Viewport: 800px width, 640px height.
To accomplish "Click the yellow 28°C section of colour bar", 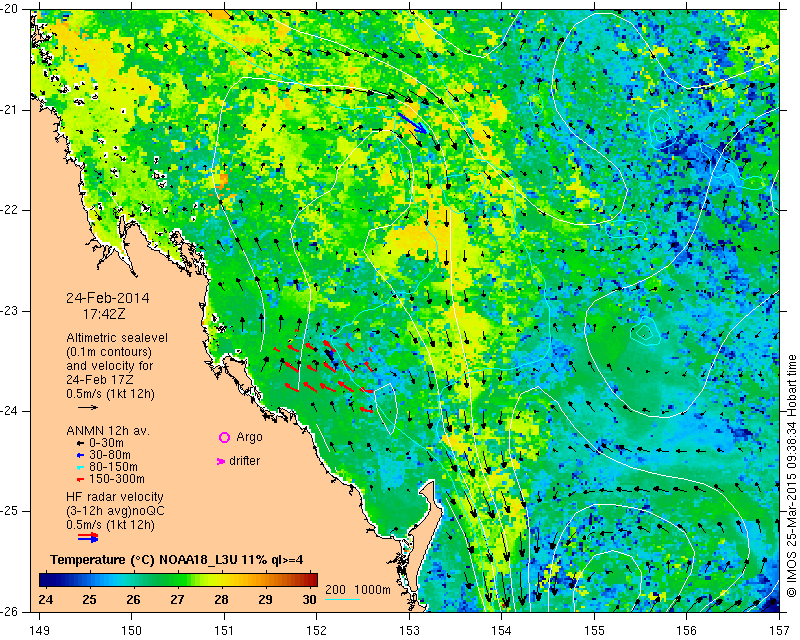I will coord(221,579).
